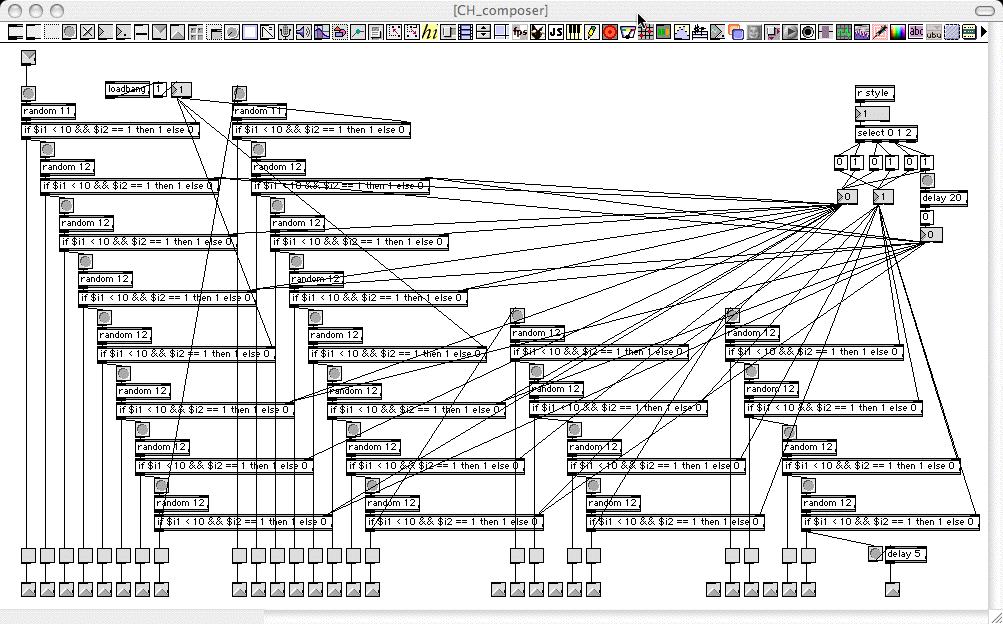Choose the yellow 'hi' hint tool

(429, 31)
